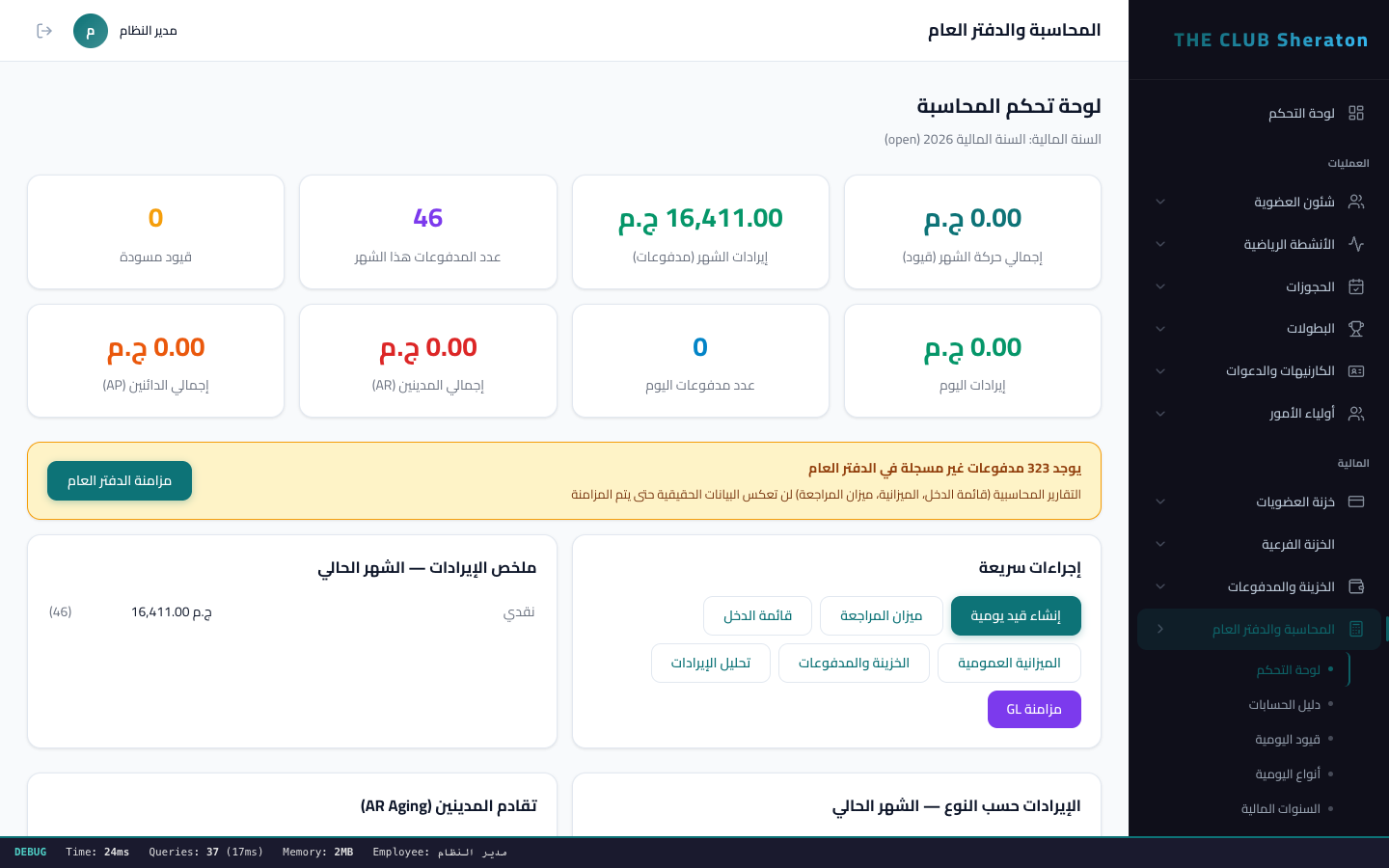Click the trophy icon beside البطولات
The height and width of the screenshot is (868, 1389).
1356,329
